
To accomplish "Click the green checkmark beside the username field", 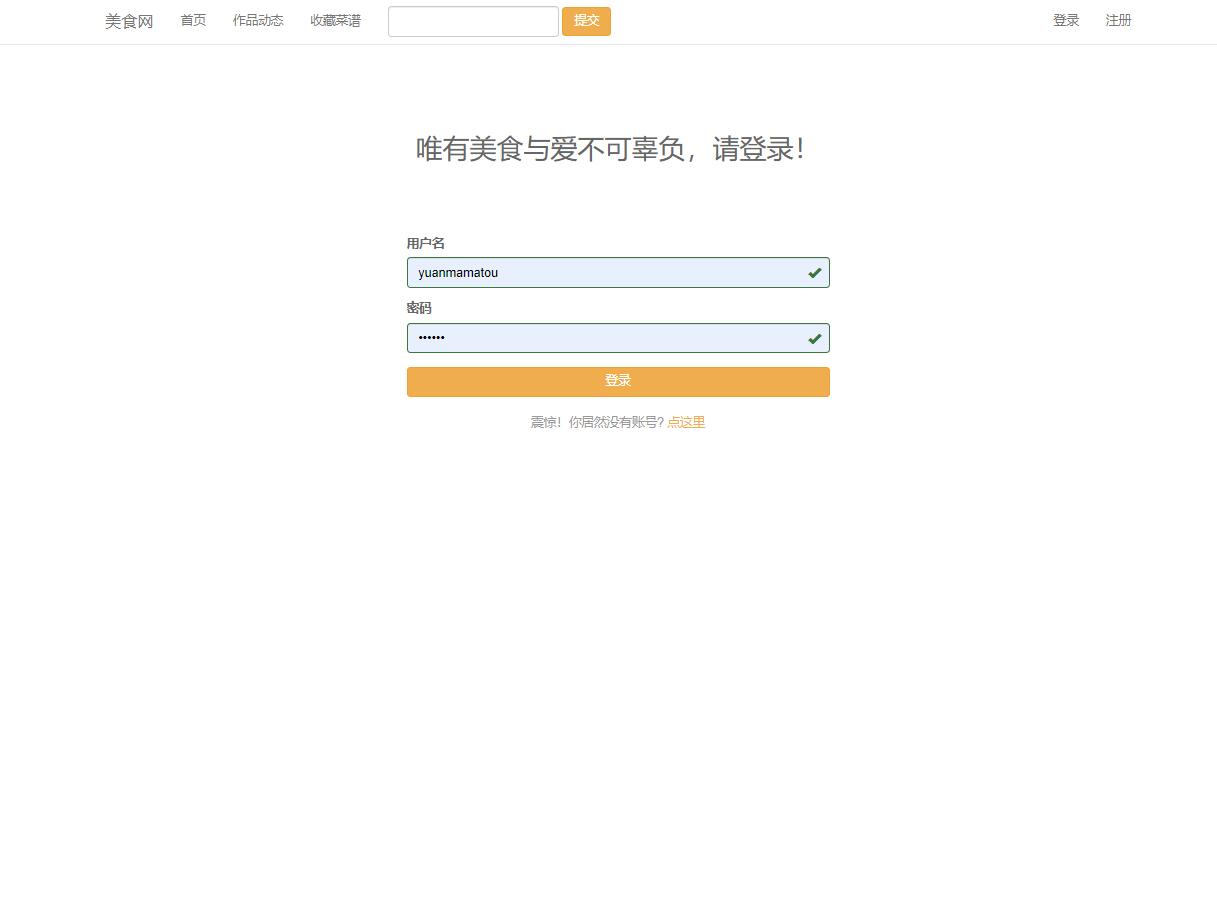I will pos(814,272).
